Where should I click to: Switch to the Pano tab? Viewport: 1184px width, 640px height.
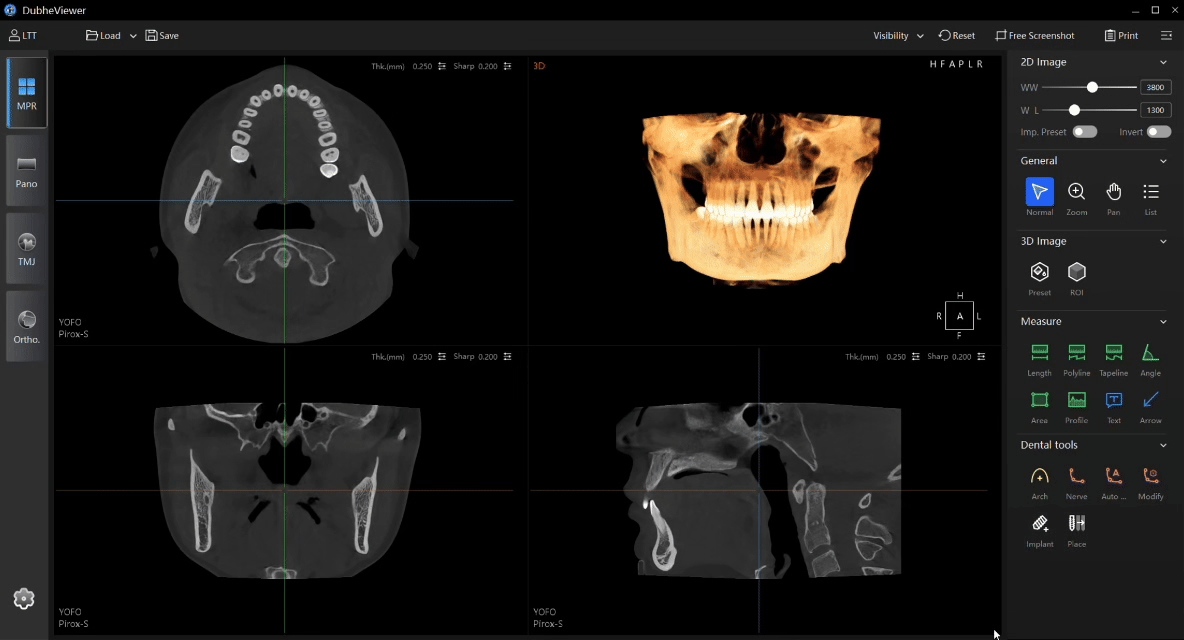[x=26, y=171]
